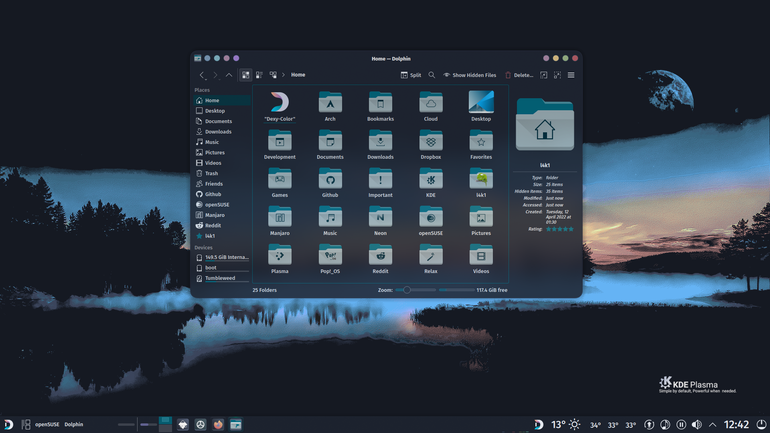This screenshot has width=770, height=433.
Task: Open Github place in sidebar
Action: [222, 194]
